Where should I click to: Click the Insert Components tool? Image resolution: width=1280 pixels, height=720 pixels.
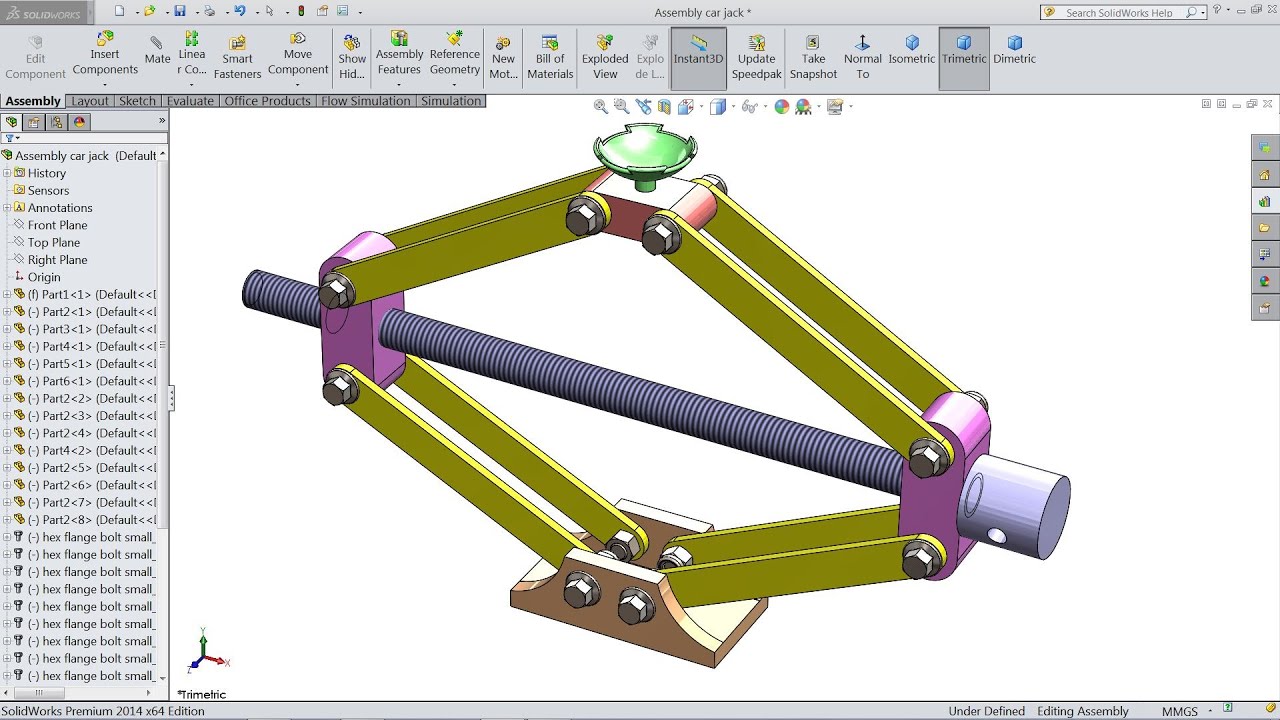105,54
